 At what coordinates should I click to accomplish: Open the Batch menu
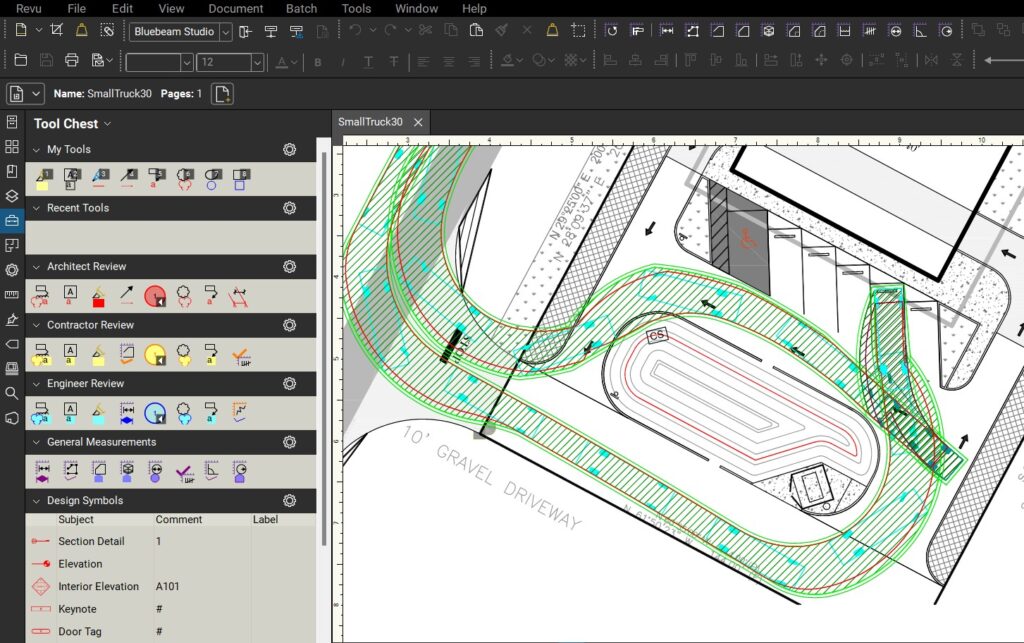pos(301,8)
